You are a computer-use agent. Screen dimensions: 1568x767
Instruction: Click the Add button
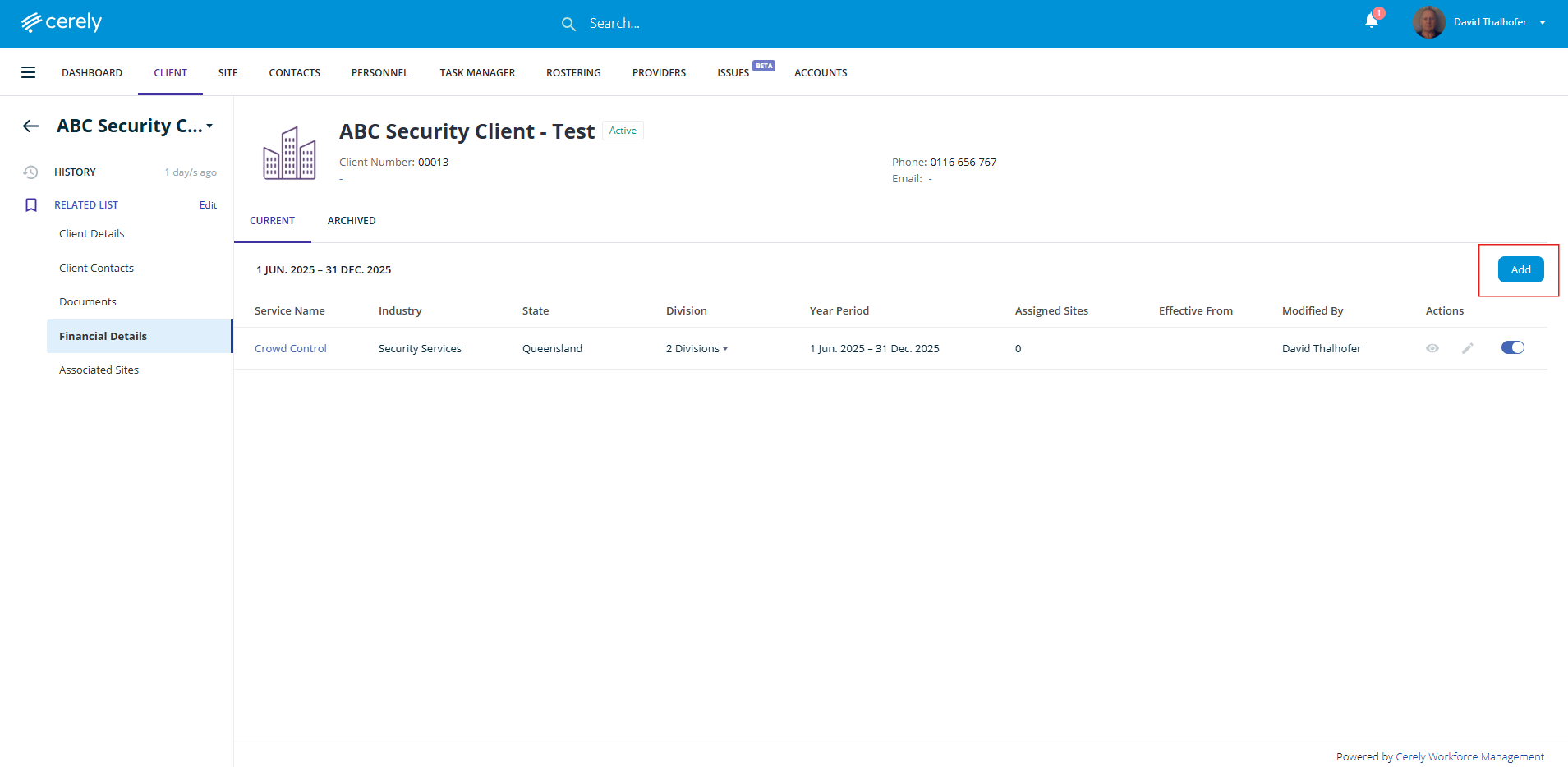click(1520, 269)
